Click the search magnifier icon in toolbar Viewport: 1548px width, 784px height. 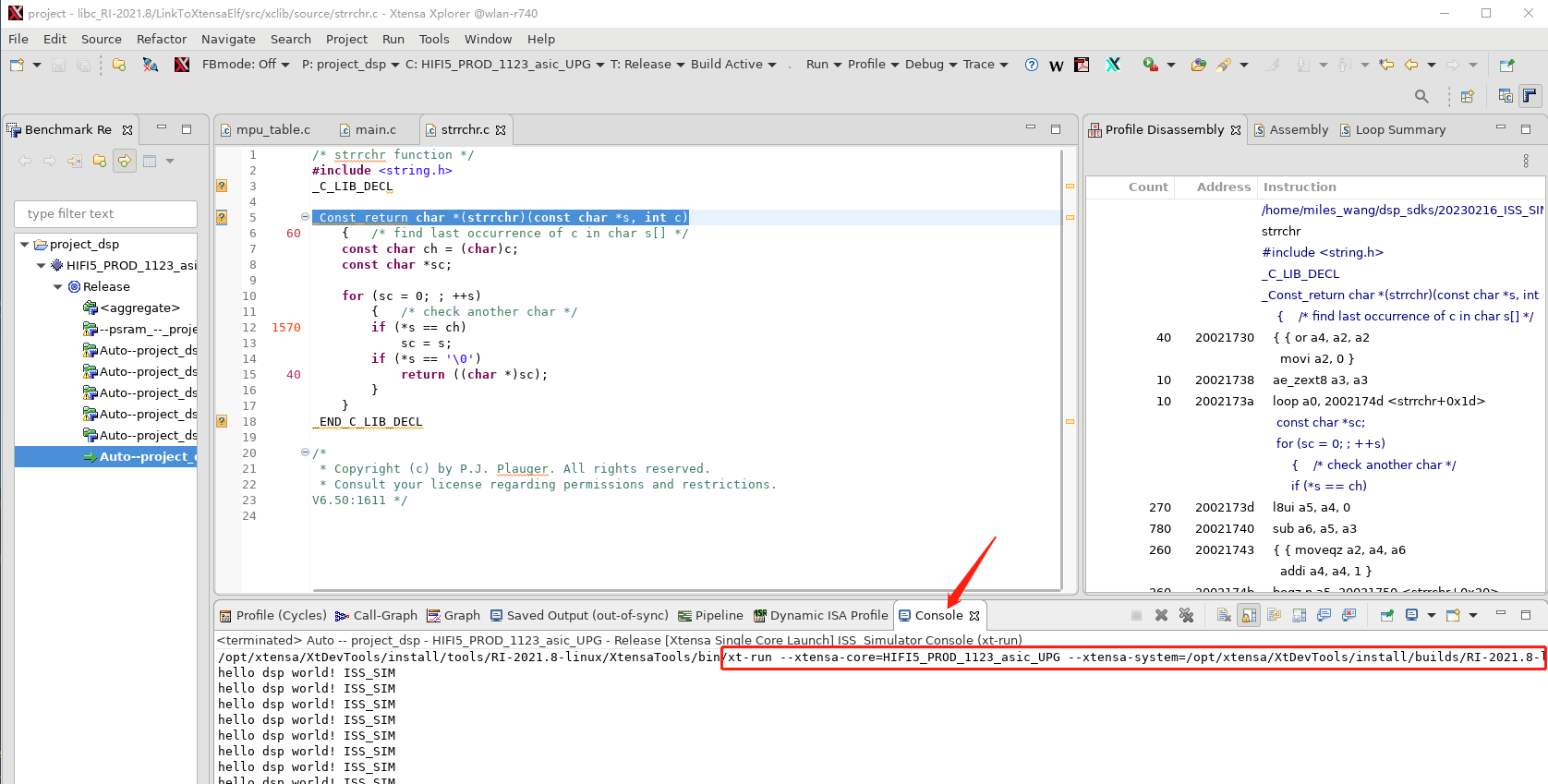click(1421, 96)
